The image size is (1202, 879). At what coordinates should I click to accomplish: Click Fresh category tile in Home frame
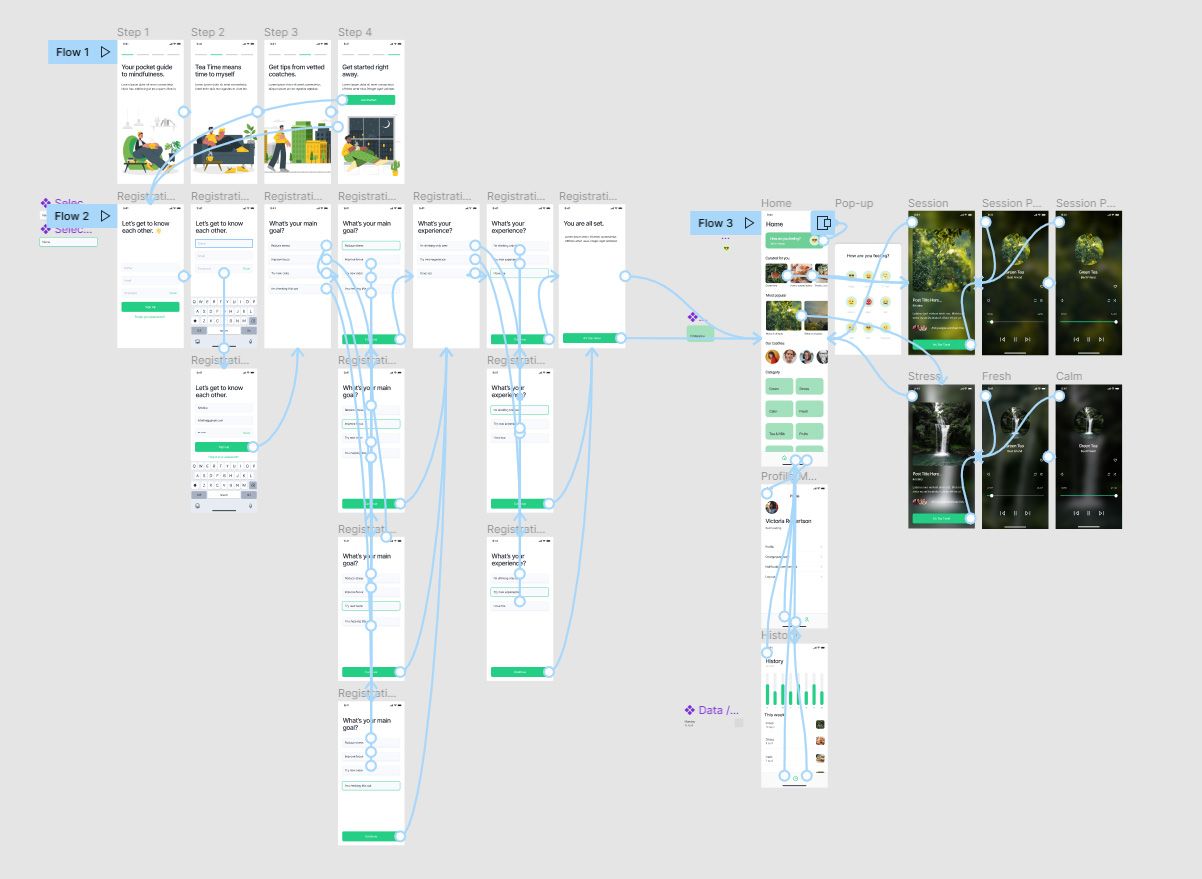809,409
